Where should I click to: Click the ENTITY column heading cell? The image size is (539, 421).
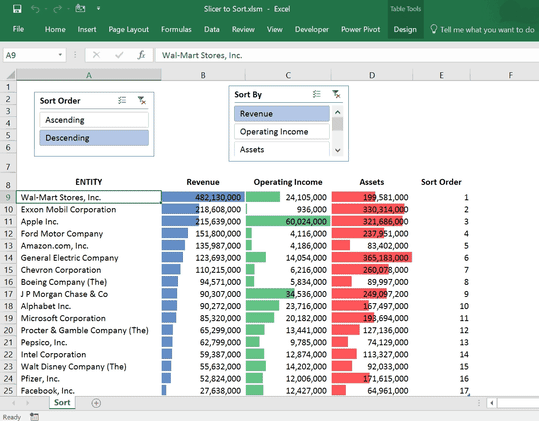coord(89,182)
